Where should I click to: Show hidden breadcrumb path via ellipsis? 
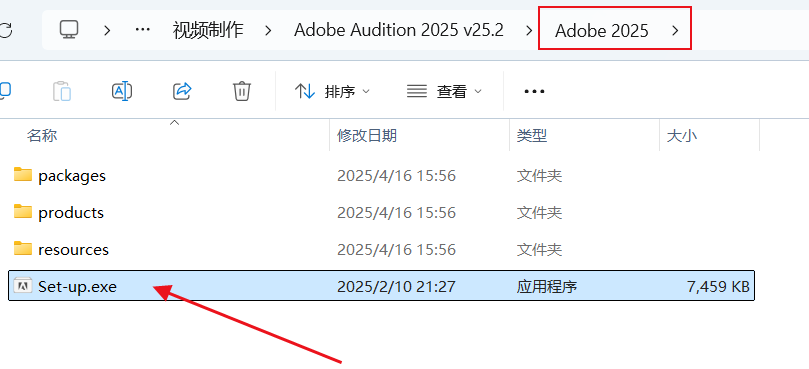point(142,30)
